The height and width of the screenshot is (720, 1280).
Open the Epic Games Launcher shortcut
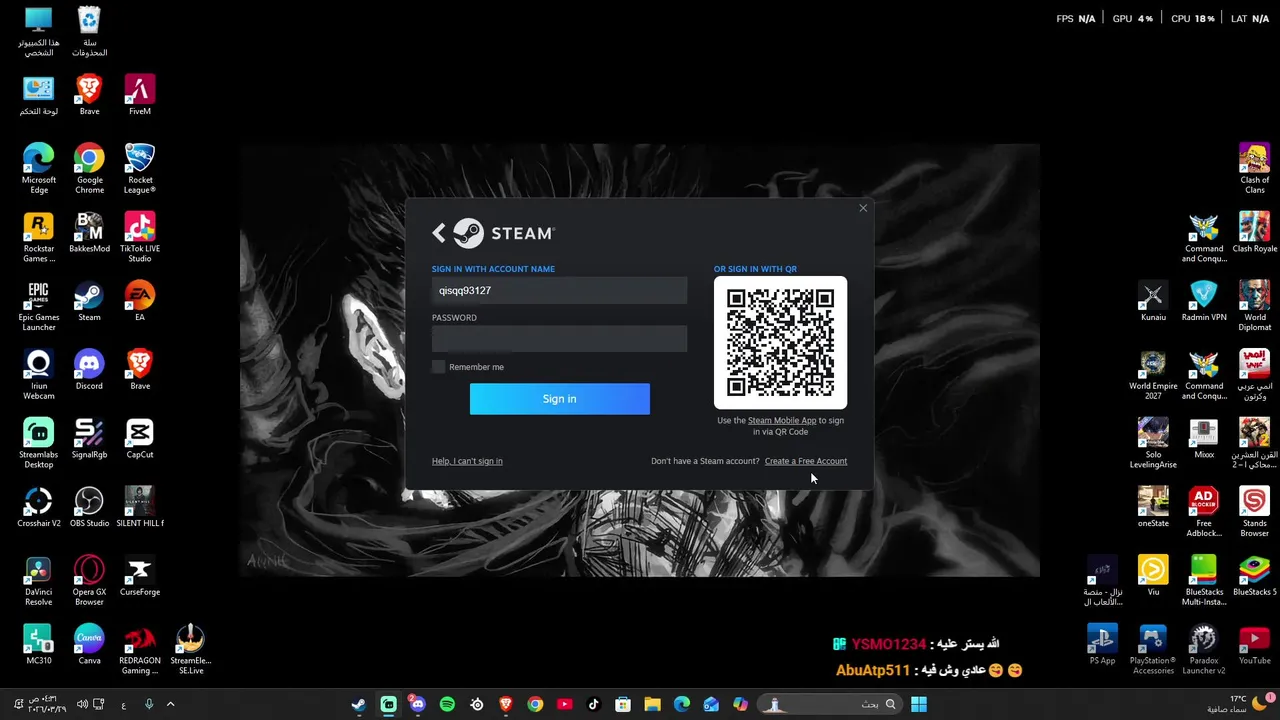39,306
